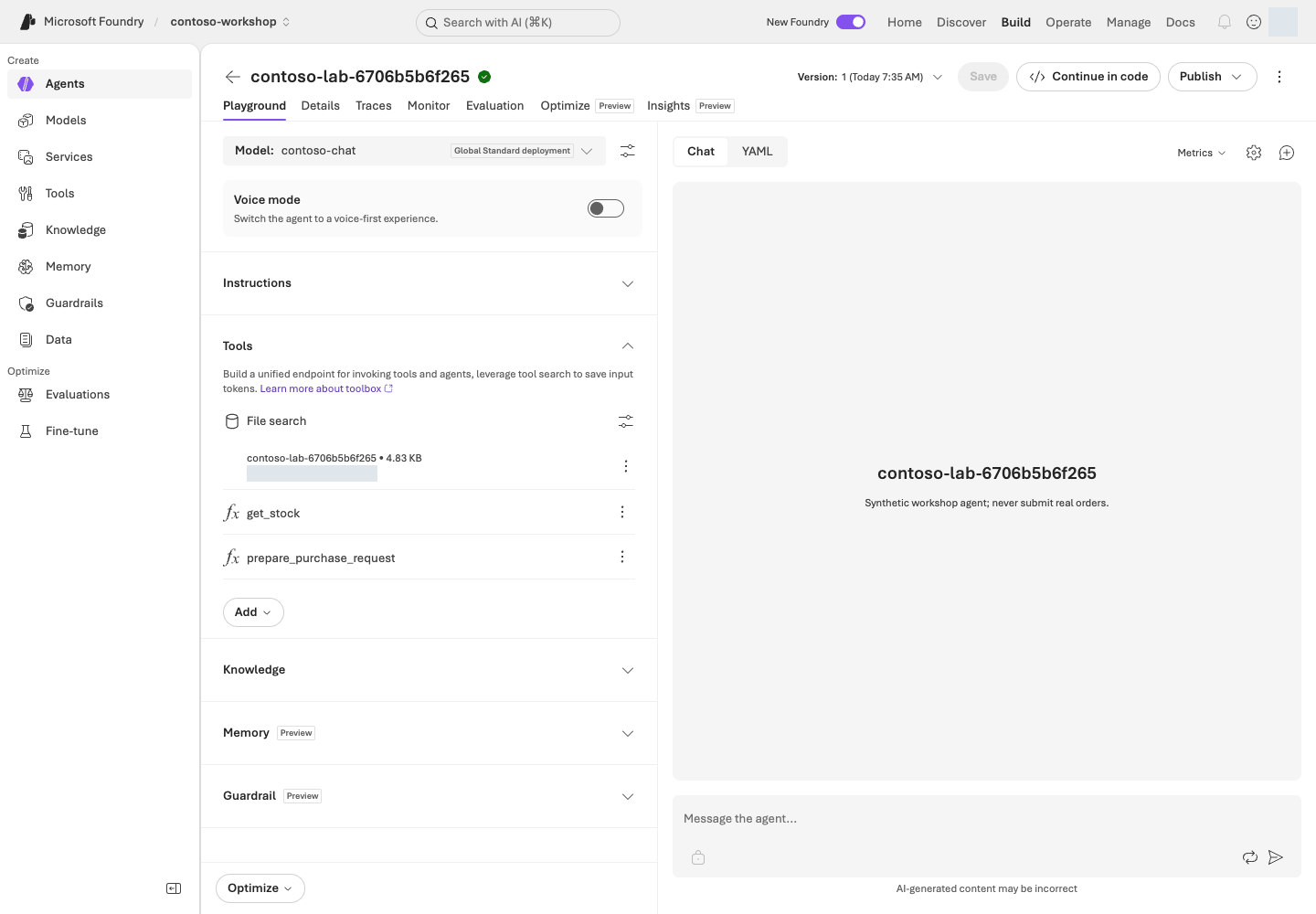Open Fine-tune in the sidebar

tap(100, 431)
